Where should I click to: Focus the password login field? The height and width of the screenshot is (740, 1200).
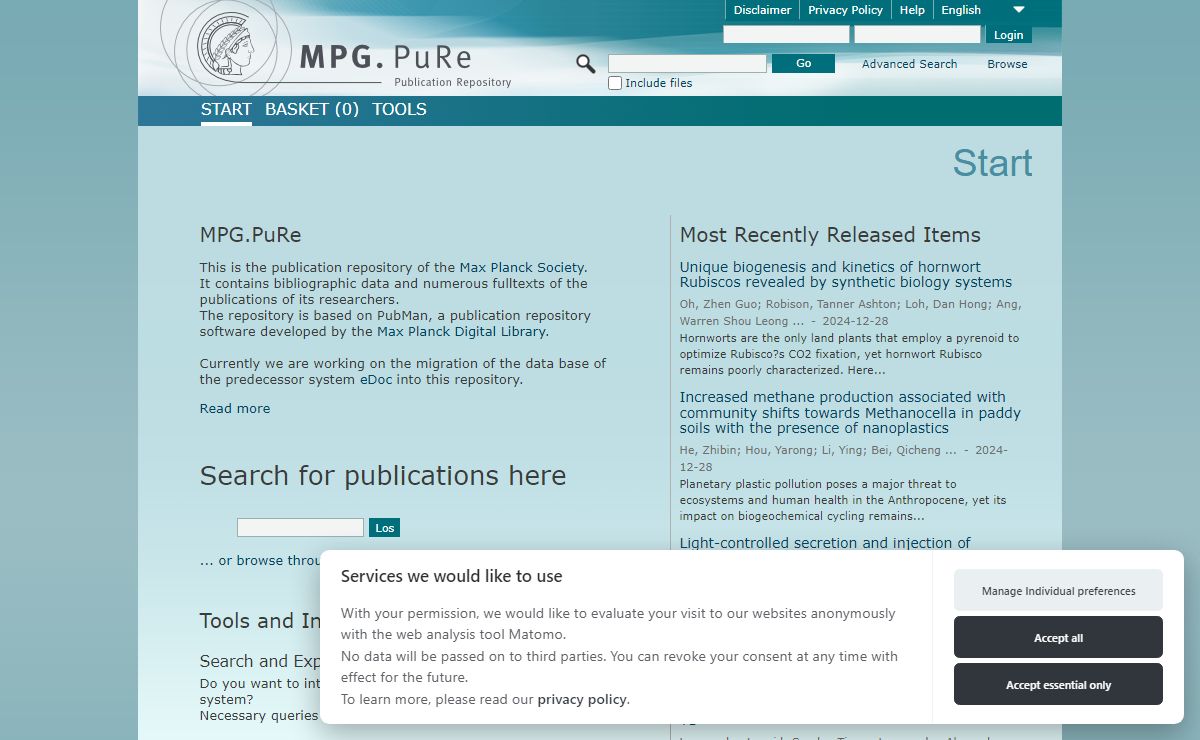click(x=917, y=35)
